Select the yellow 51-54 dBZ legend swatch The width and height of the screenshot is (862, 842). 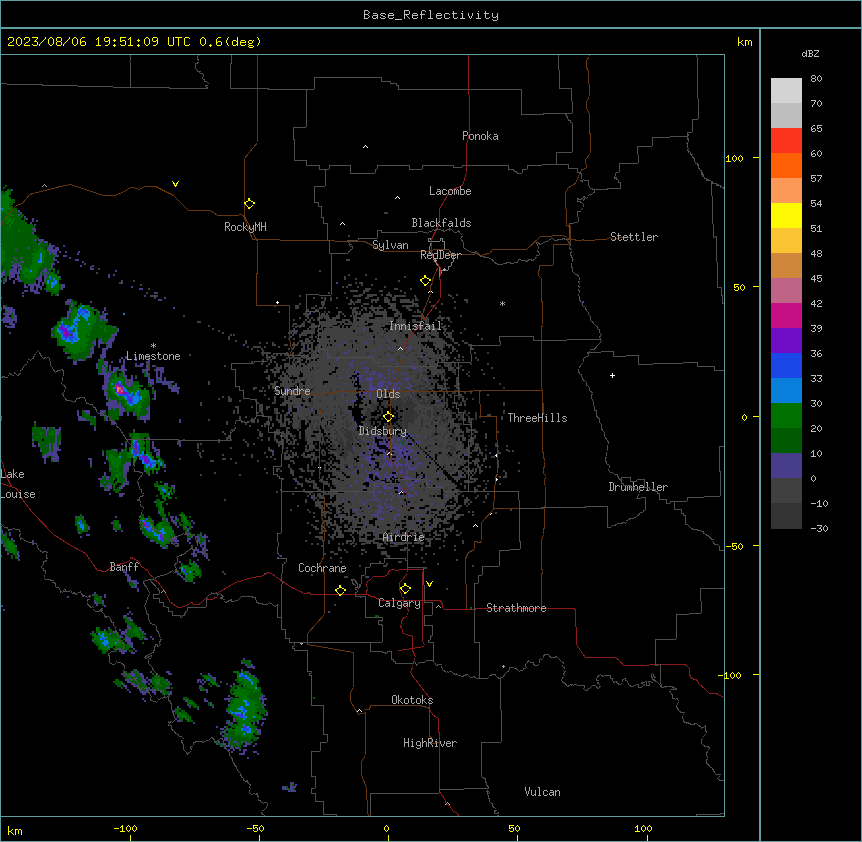tap(786, 215)
